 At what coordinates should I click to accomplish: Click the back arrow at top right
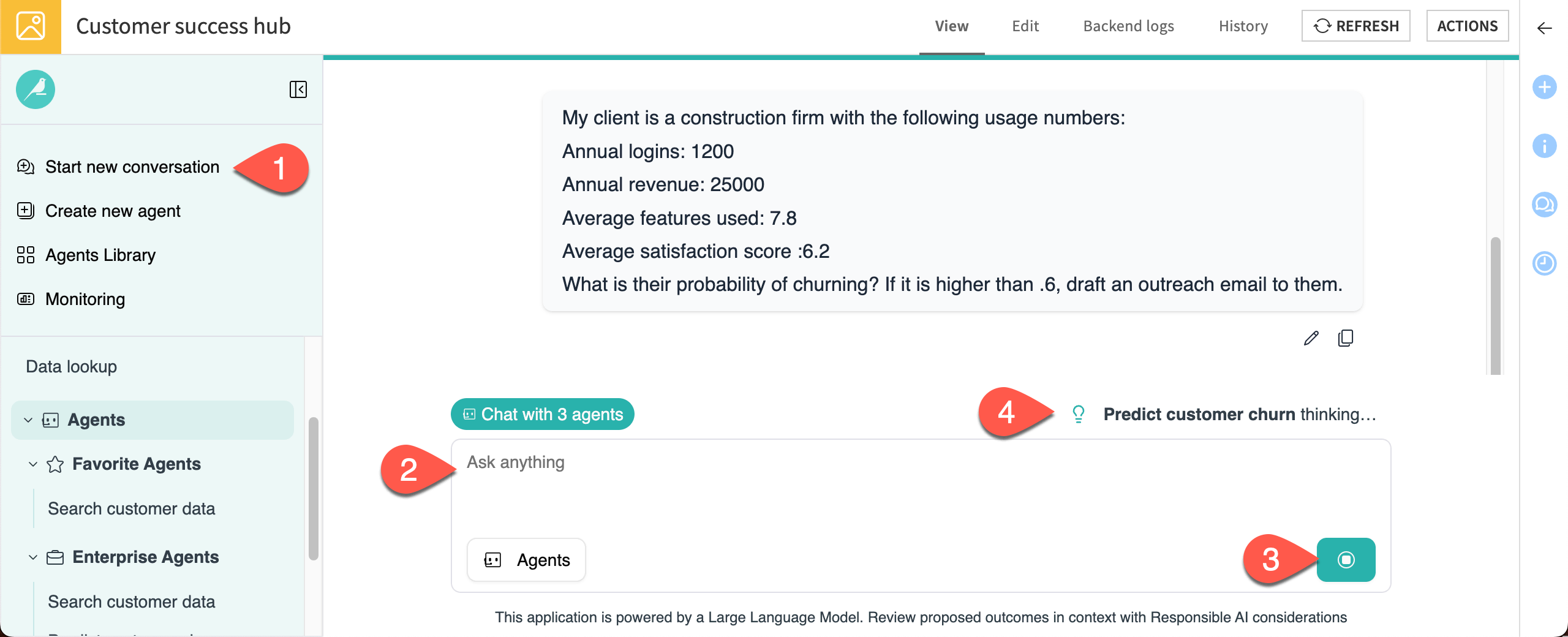tap(1544, 28)
